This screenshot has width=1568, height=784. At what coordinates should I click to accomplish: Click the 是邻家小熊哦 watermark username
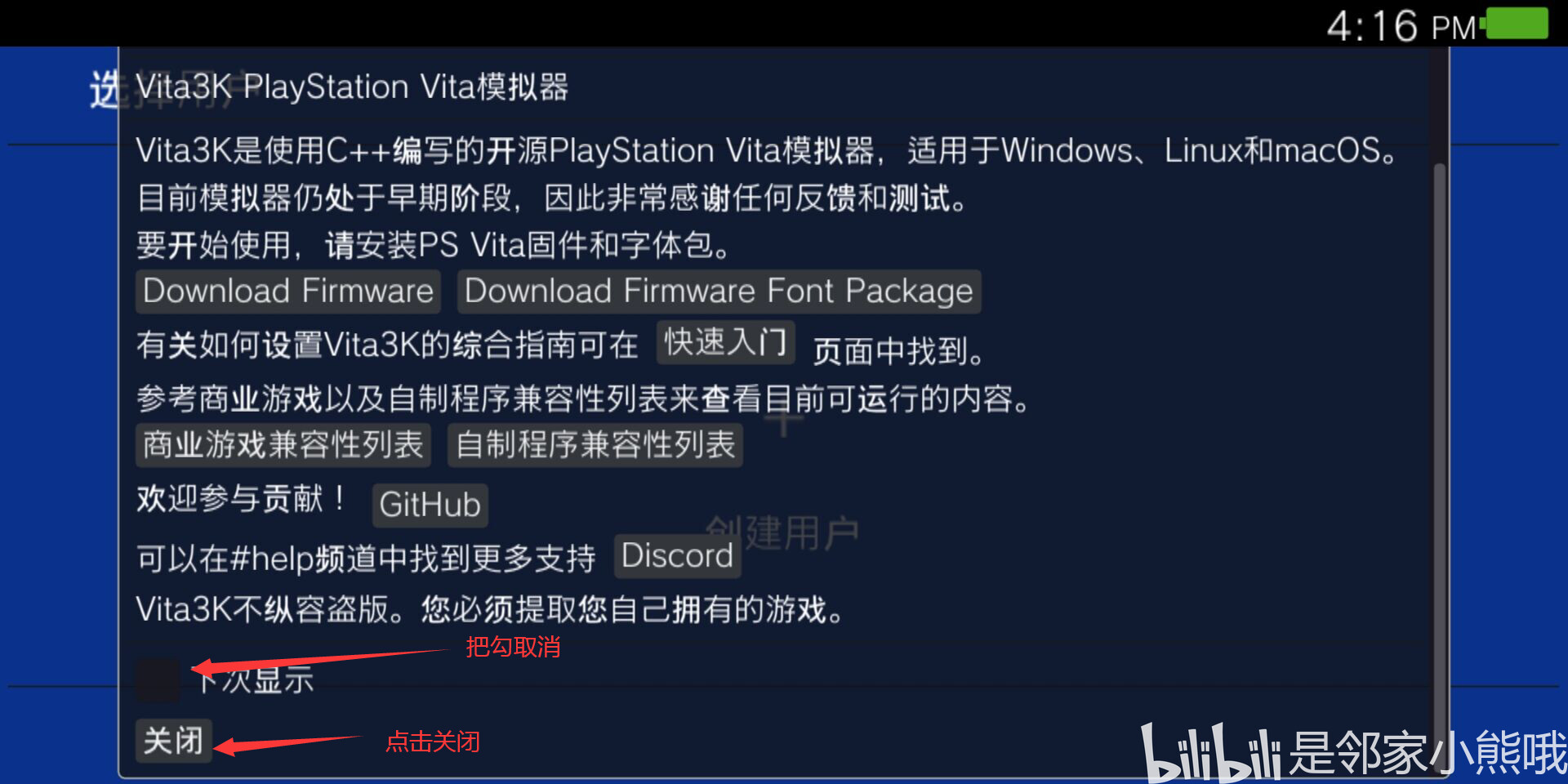coord(1428,753)
